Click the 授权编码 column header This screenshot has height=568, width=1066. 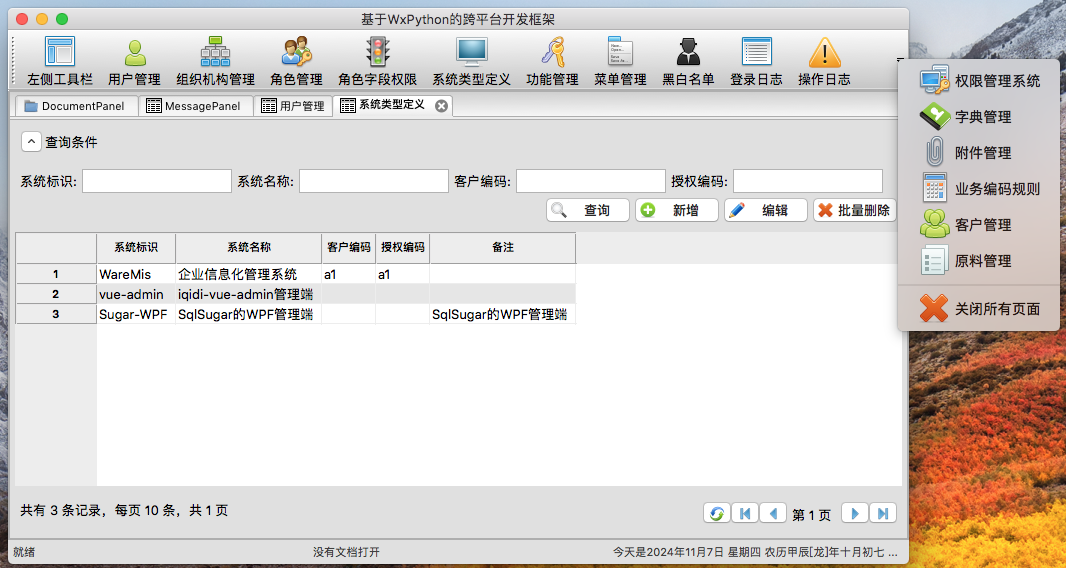point(402,248)
